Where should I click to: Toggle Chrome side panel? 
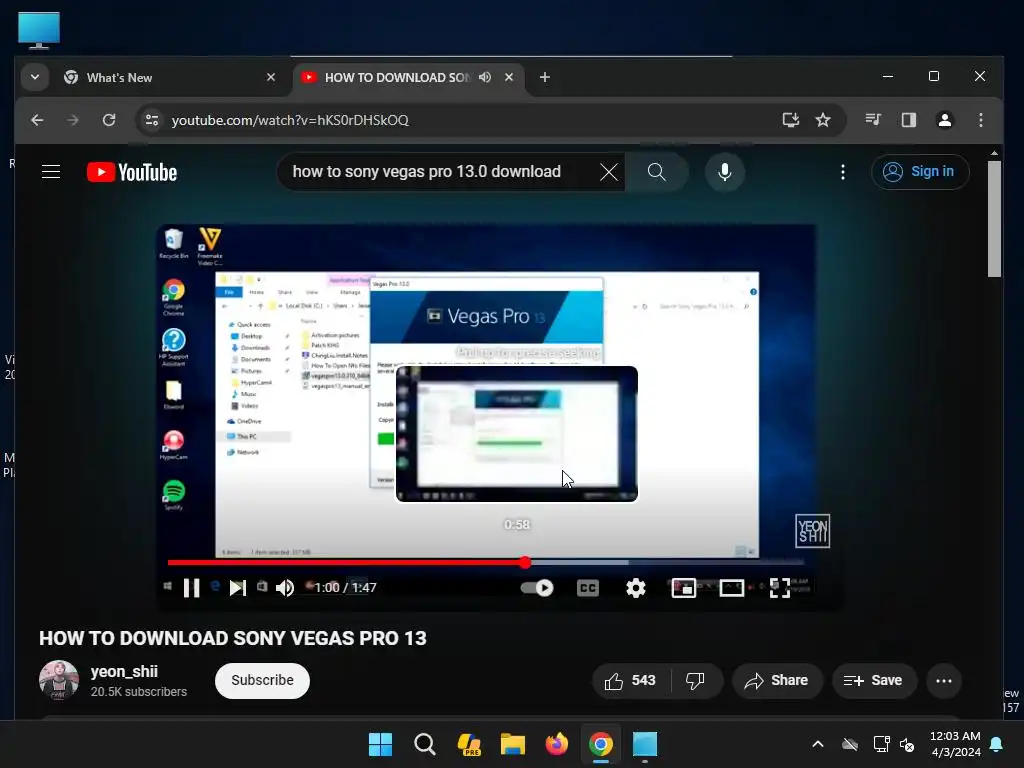[908, 120]
